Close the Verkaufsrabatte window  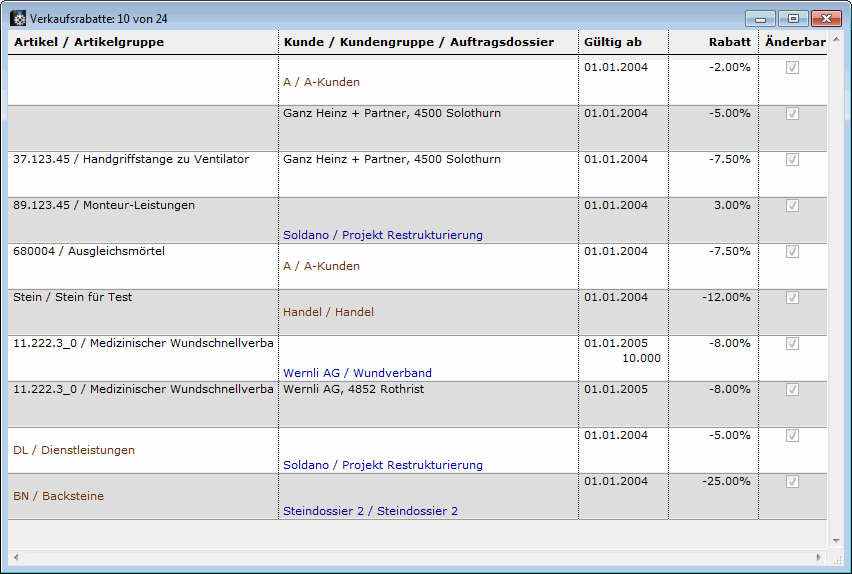coord(825,19)
